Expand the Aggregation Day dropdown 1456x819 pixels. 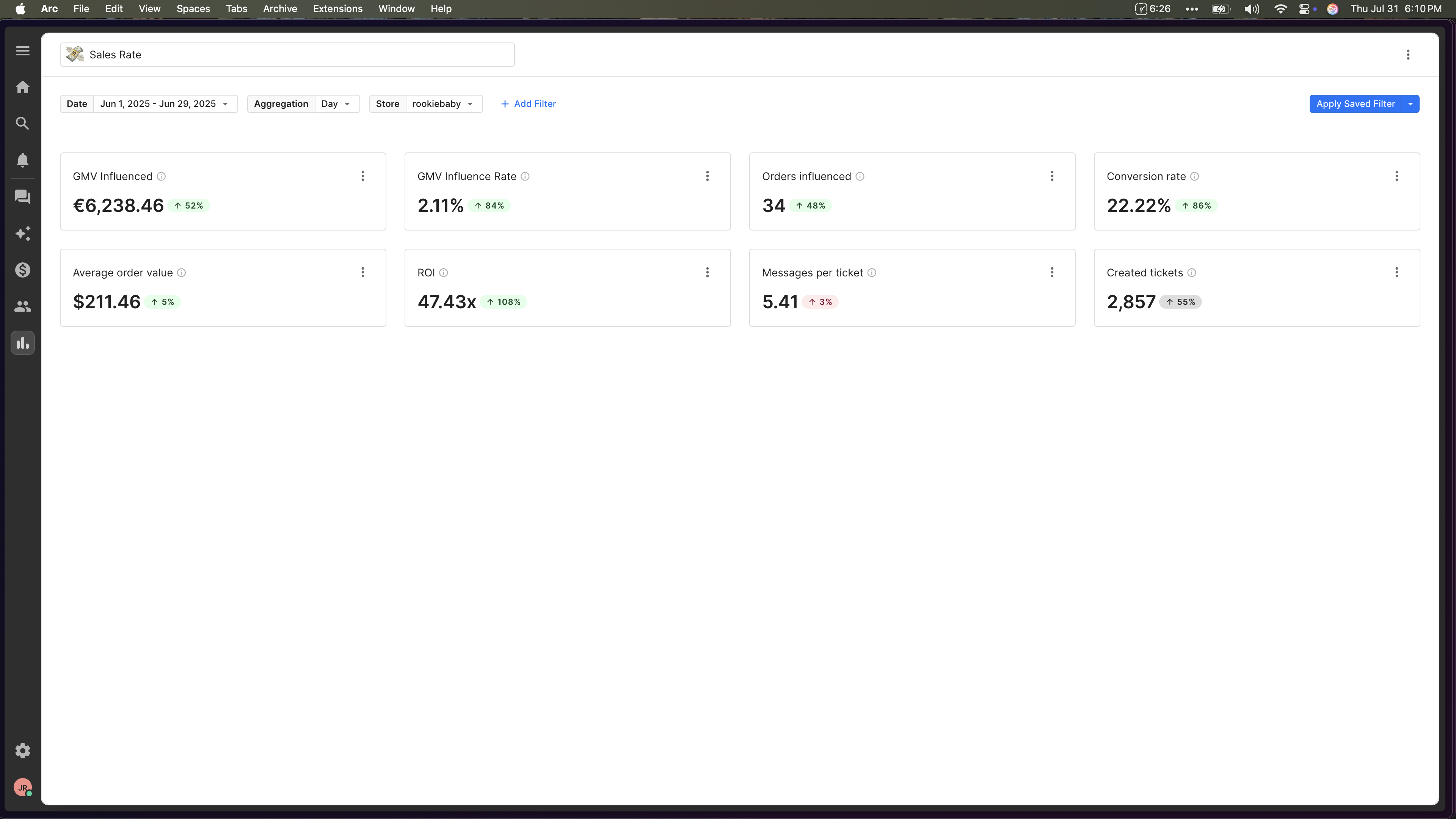pyautogui.click(x=336, y=104)
